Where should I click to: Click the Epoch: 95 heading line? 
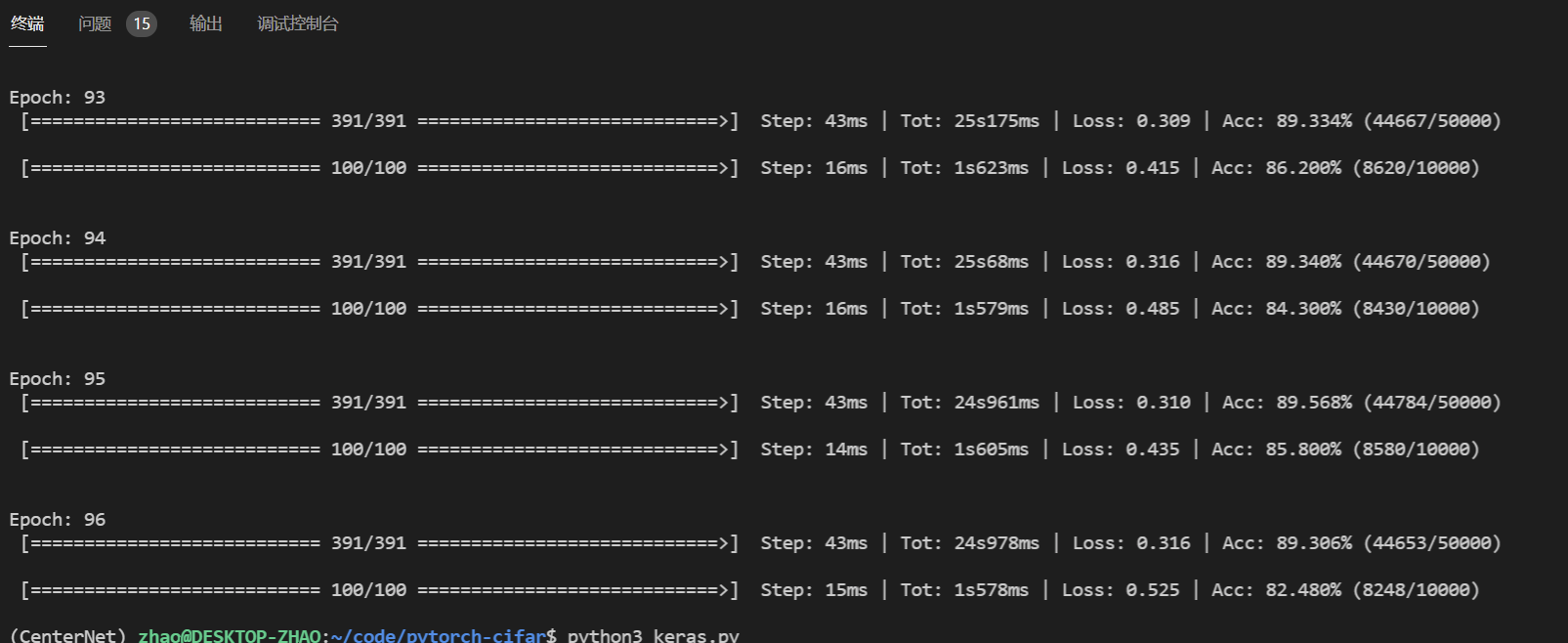click(58, 379)
